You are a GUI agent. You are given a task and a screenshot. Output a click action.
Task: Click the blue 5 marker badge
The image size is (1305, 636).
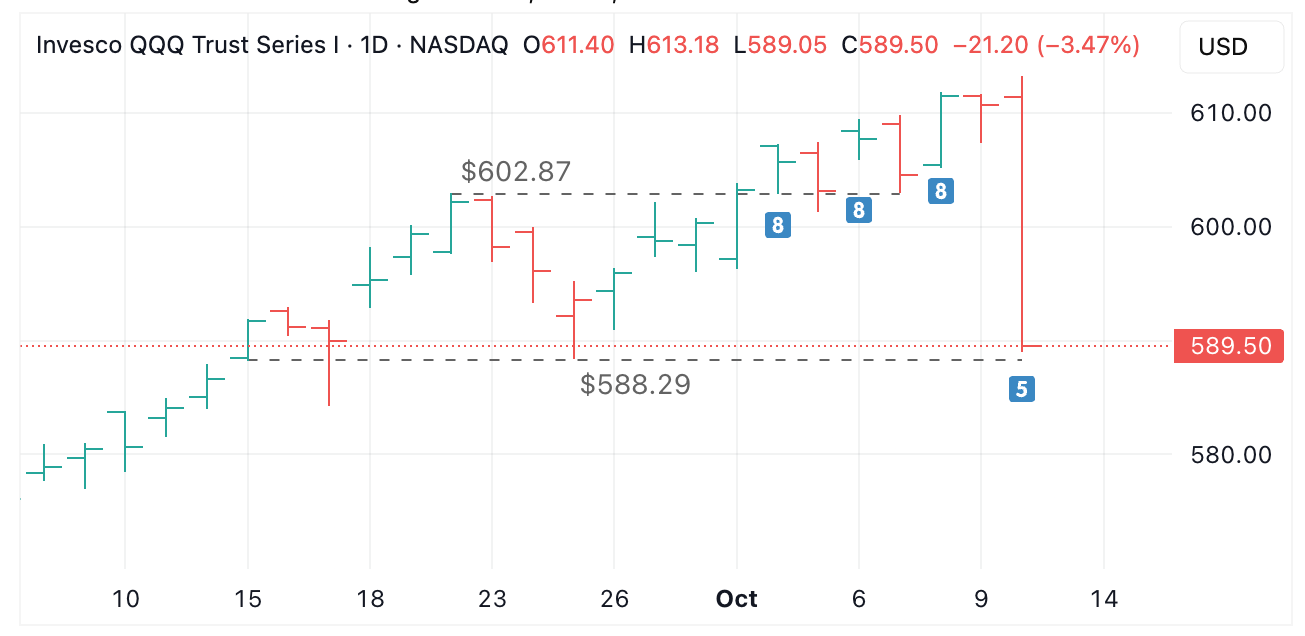click(x=1021, y=389)
